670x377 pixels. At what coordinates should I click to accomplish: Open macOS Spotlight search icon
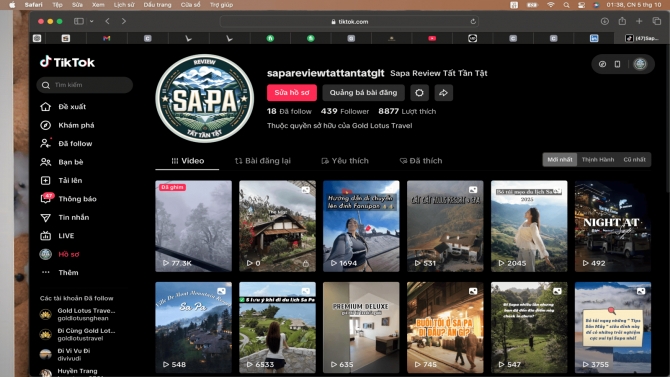(x=566, y=5)
